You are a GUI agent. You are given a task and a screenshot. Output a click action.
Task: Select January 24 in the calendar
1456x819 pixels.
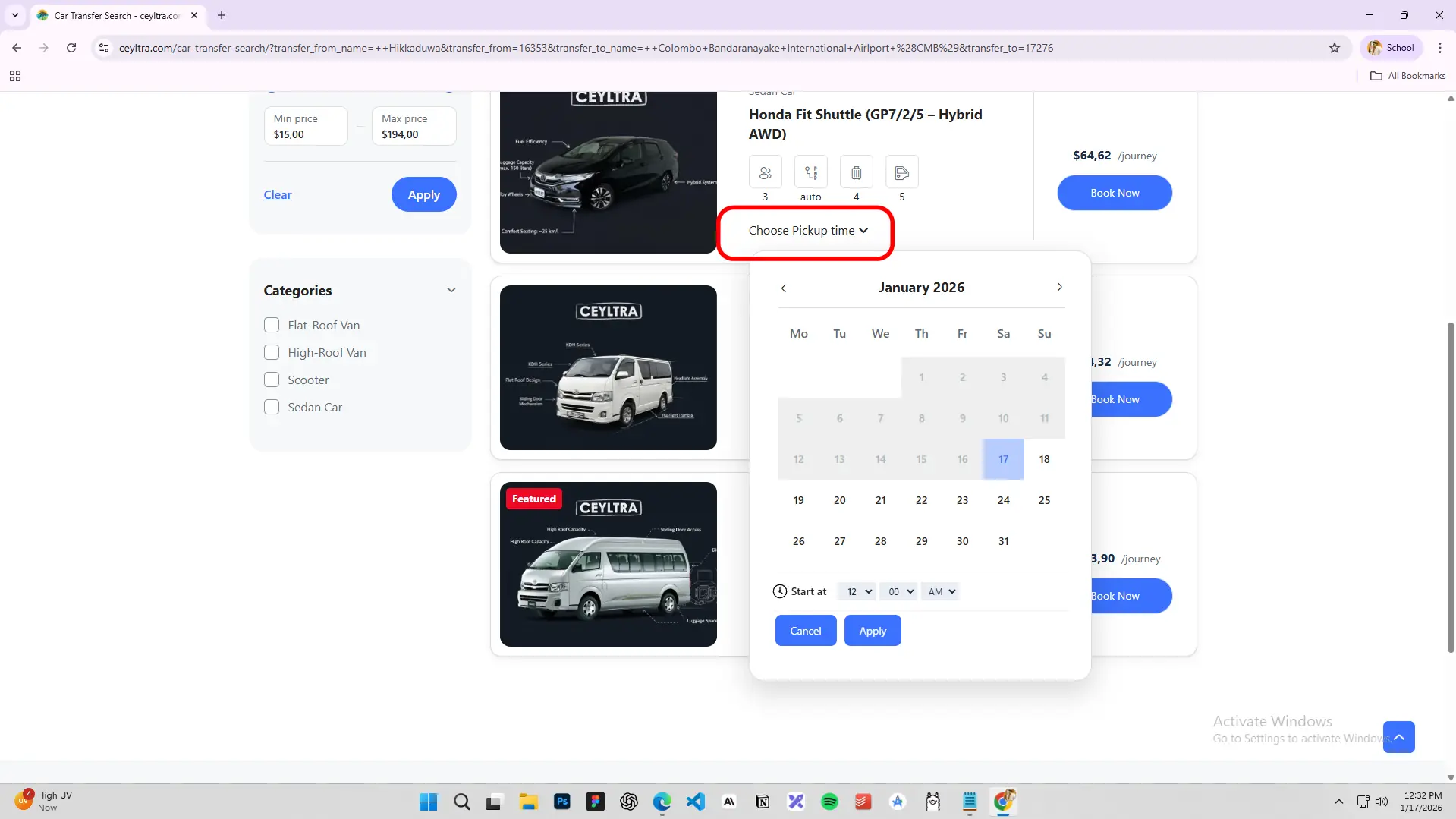pyautogui.click(x=1003, y=500)
